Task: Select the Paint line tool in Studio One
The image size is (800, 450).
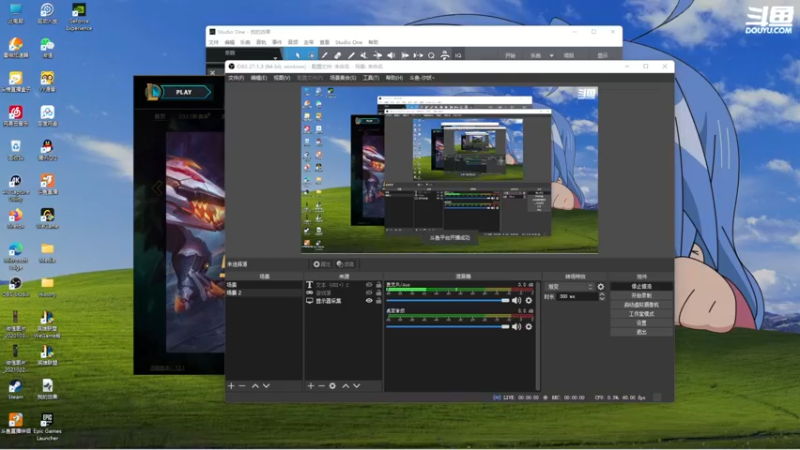Action: 351,55
